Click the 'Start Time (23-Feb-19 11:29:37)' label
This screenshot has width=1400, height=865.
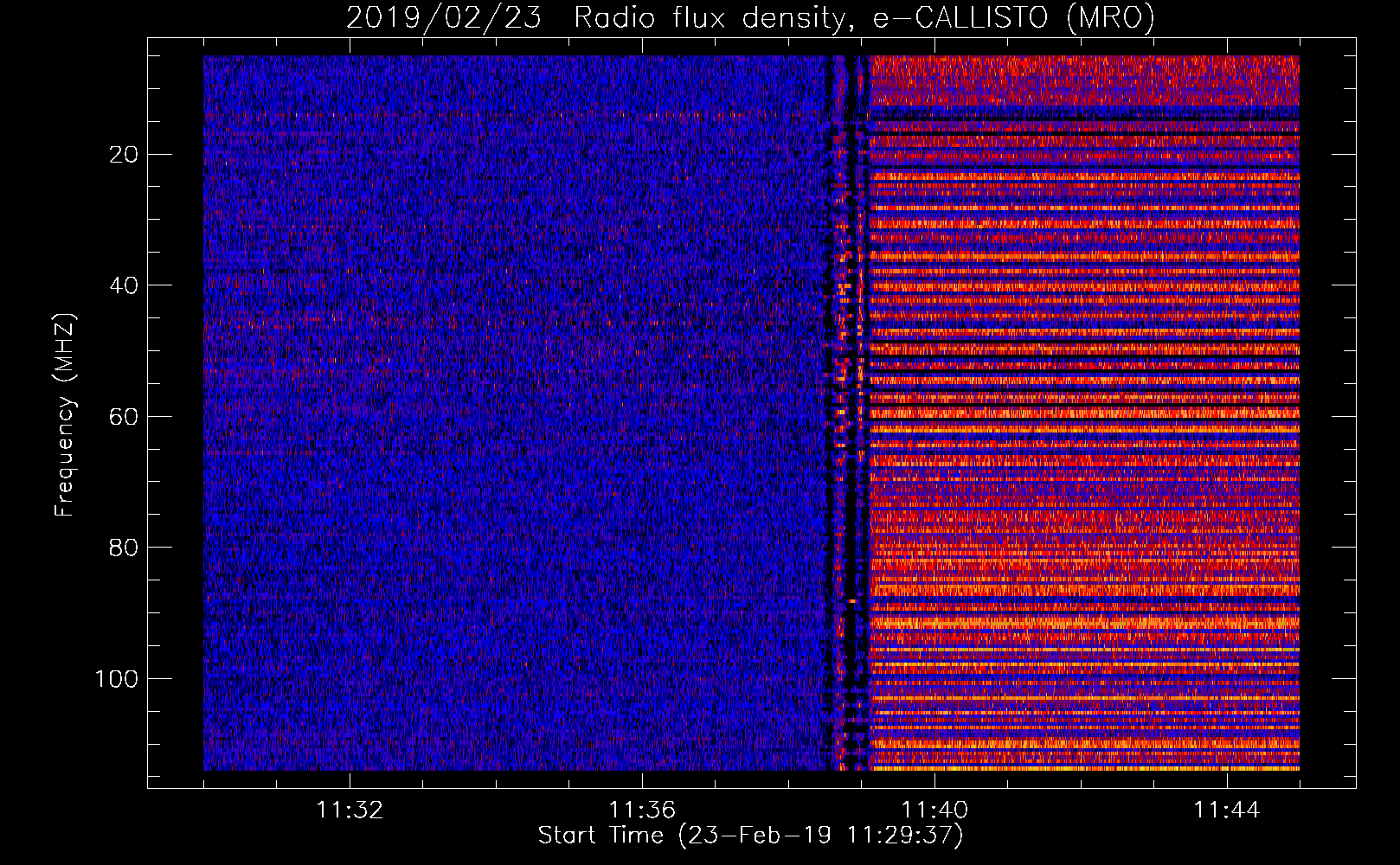pos(750,836)
